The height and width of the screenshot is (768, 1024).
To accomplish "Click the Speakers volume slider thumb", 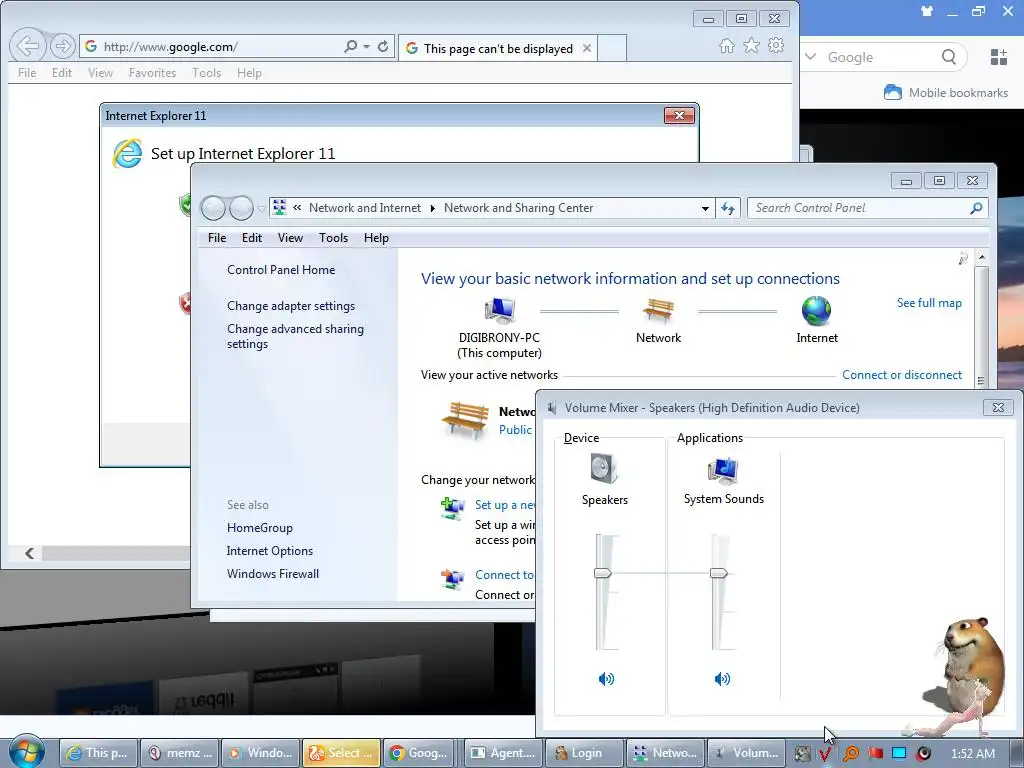I will 602,573.
